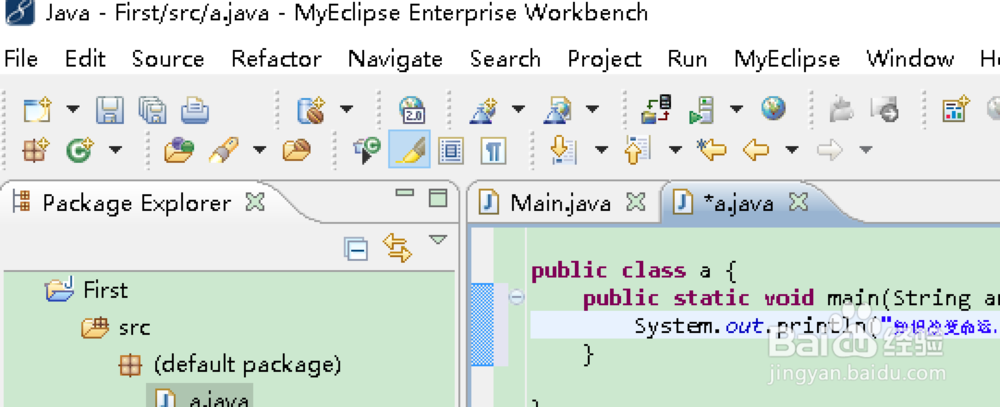
Task: Click the New Java Class icon
Action: [80, 151]
